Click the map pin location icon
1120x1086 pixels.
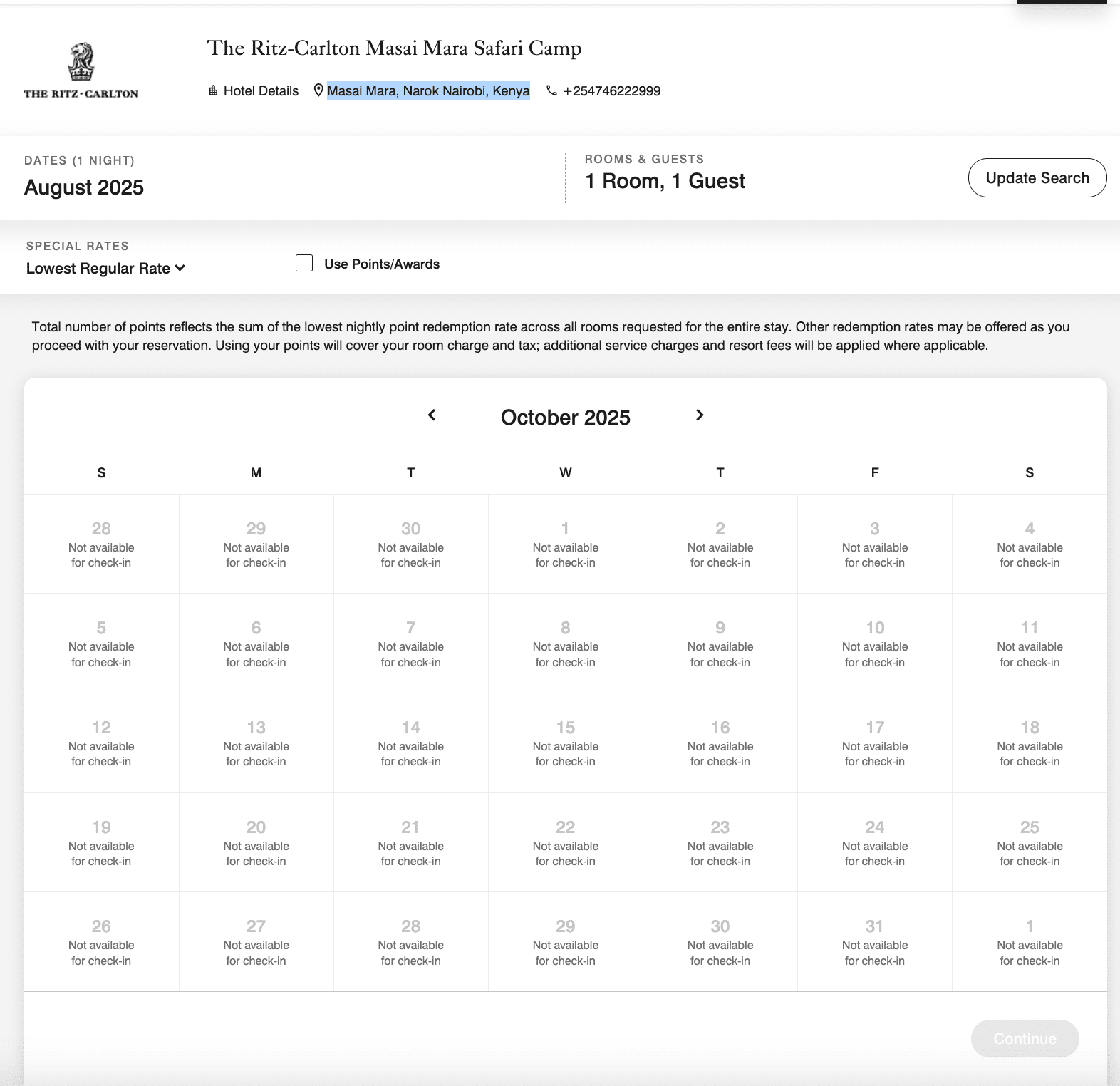coord(318,90)
